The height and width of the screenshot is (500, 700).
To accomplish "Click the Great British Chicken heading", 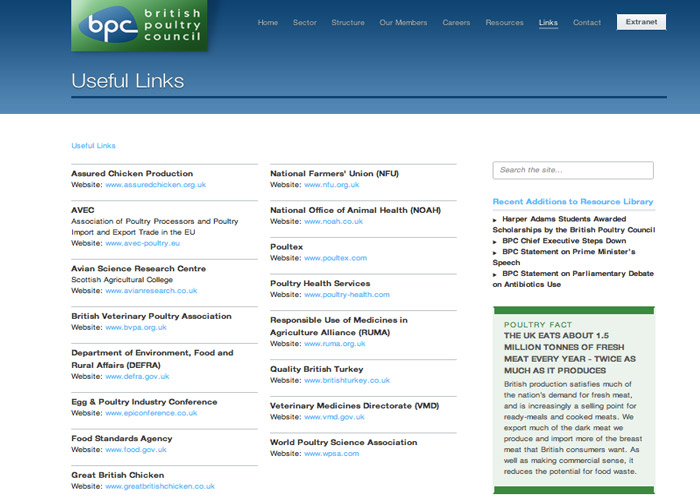I will (117, 475).
